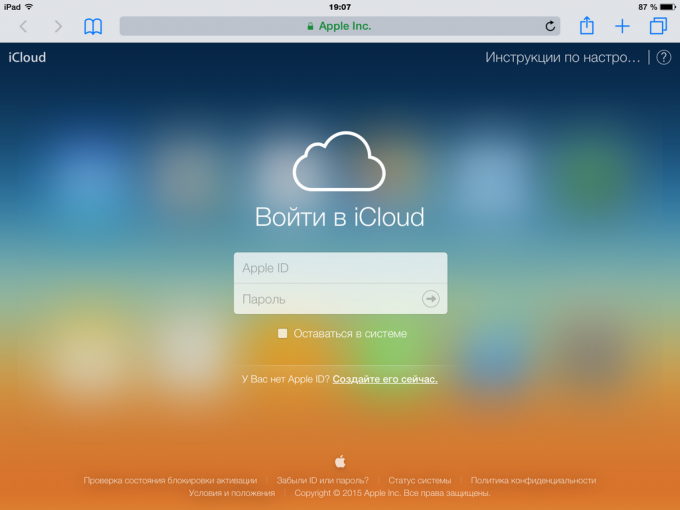Open 'Условия и положения' link
The width and height of the screenshot is (680, 510).
(232, 493)
